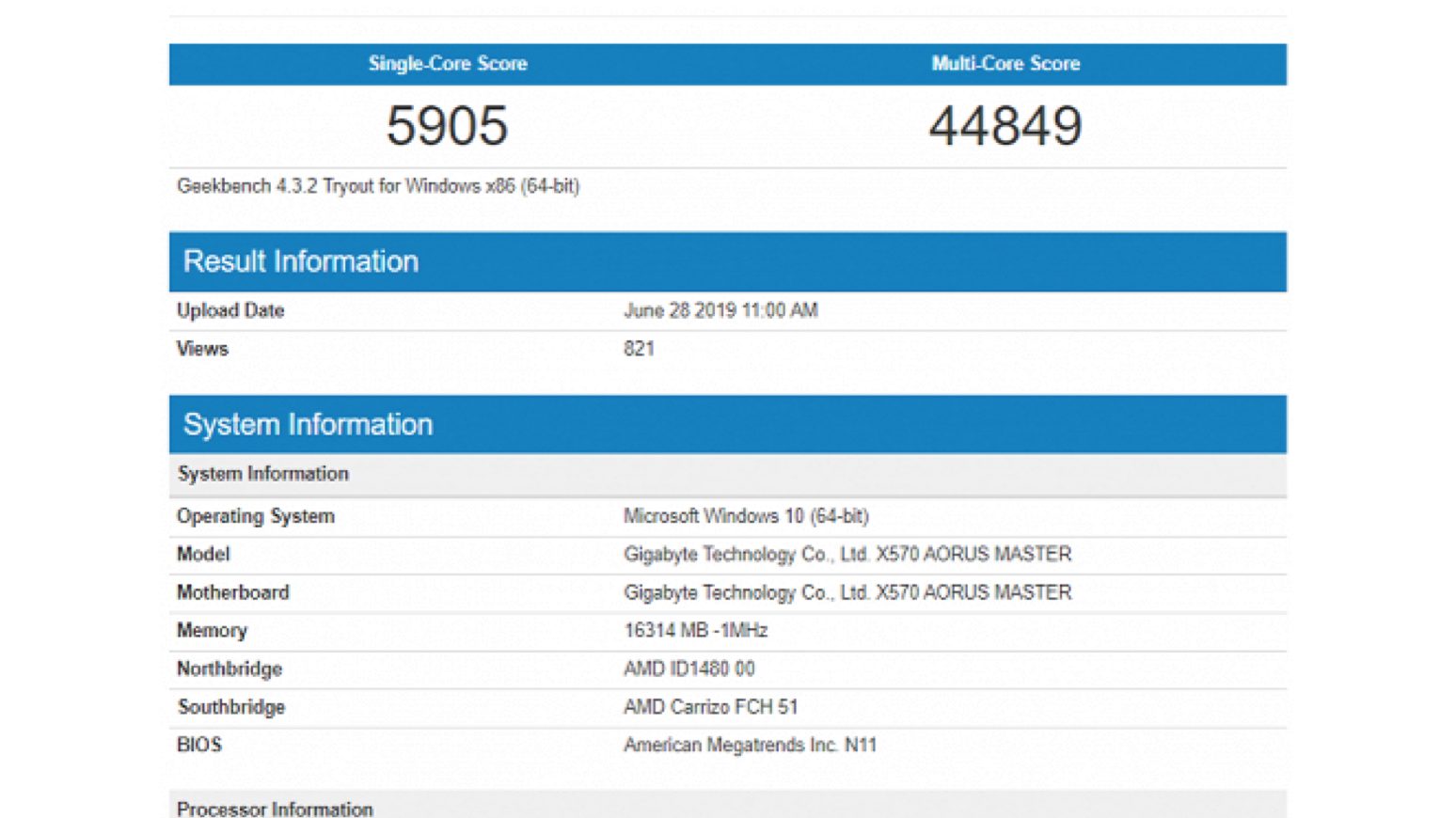Select the American Megatrends Inc. N11 value

click(750, 745)
